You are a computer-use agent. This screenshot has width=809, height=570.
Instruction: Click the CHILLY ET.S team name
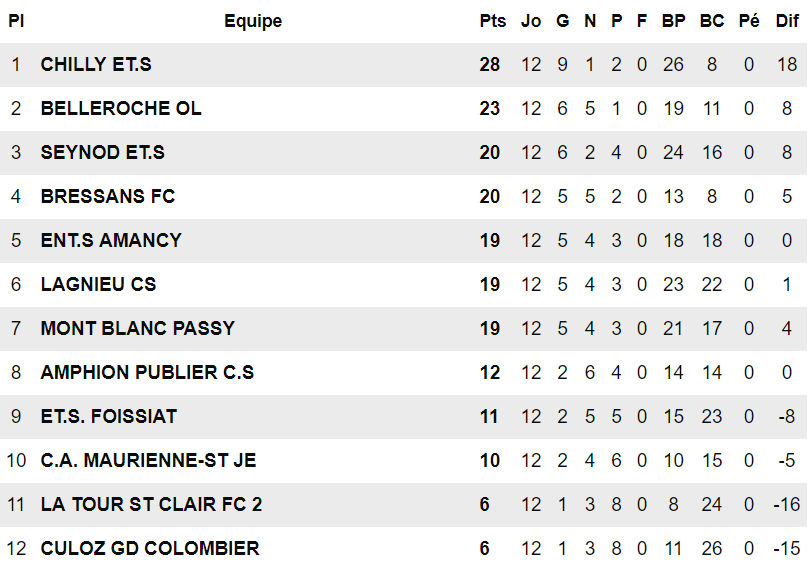click(x=96, y=65)
